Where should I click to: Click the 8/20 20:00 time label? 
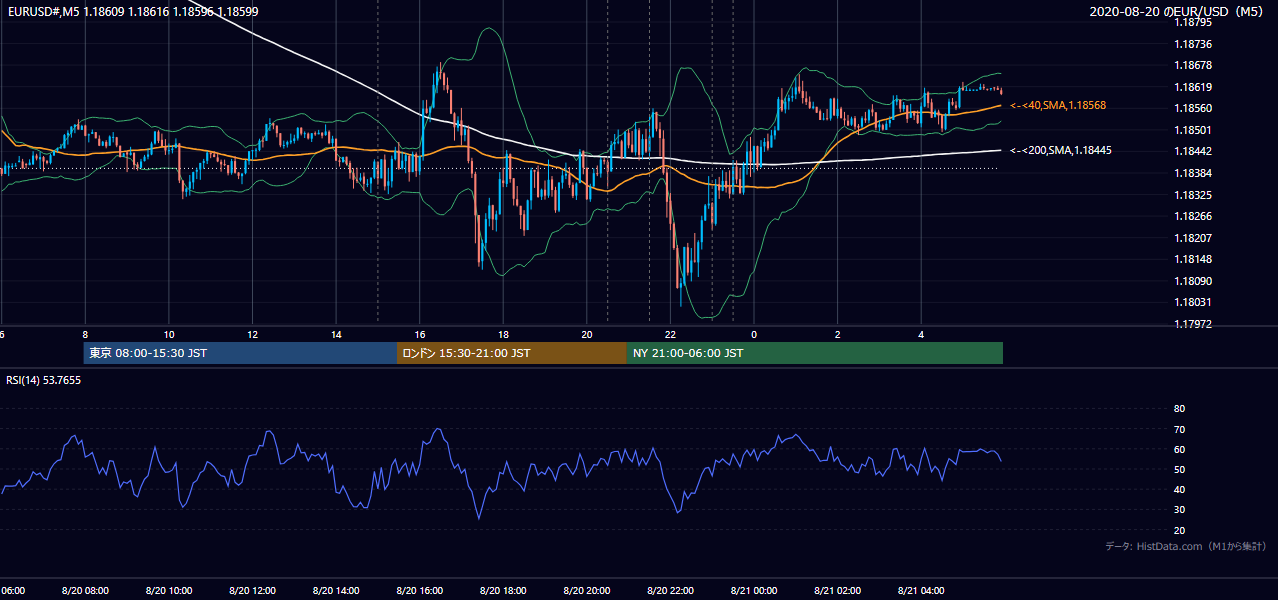point(586,591)
